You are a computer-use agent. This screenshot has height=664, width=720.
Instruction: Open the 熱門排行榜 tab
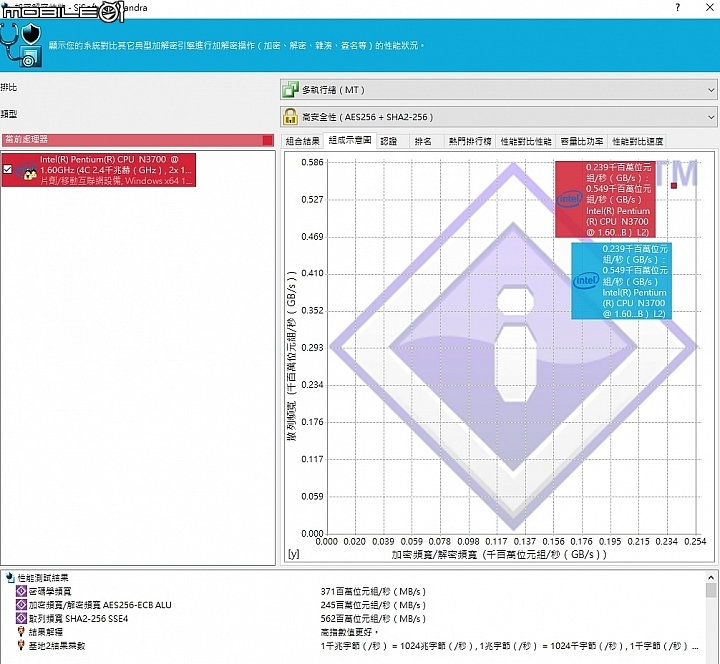[x=470, y=141]
